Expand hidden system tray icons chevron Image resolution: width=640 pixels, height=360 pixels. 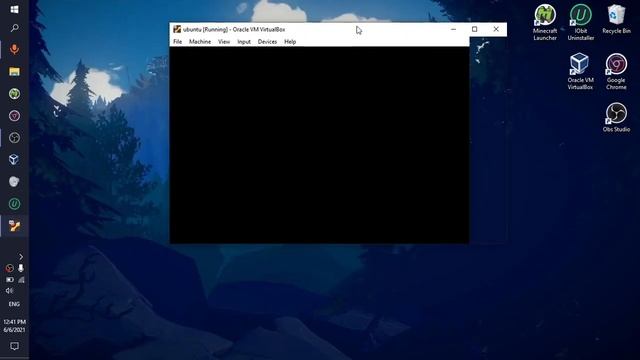(x=21, y=257)
